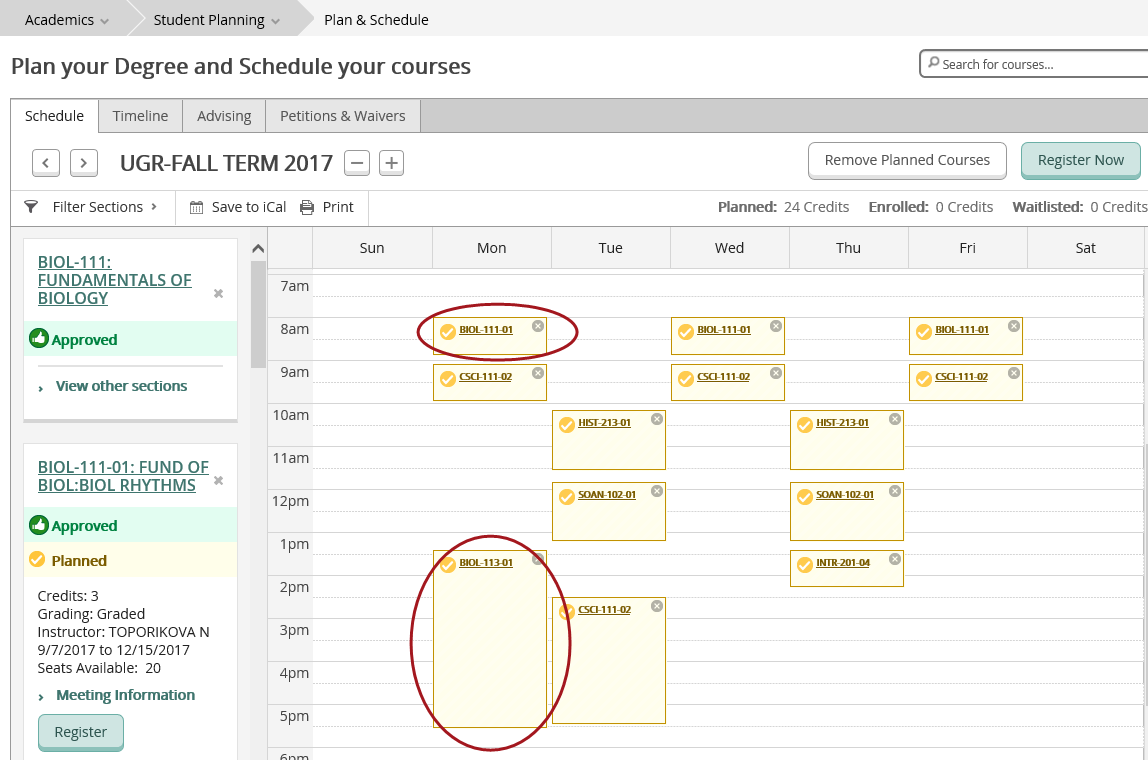The height and width of the screenshot is (760, 1148).
Task: Click Save to iCal text
Action: [249, 207]
